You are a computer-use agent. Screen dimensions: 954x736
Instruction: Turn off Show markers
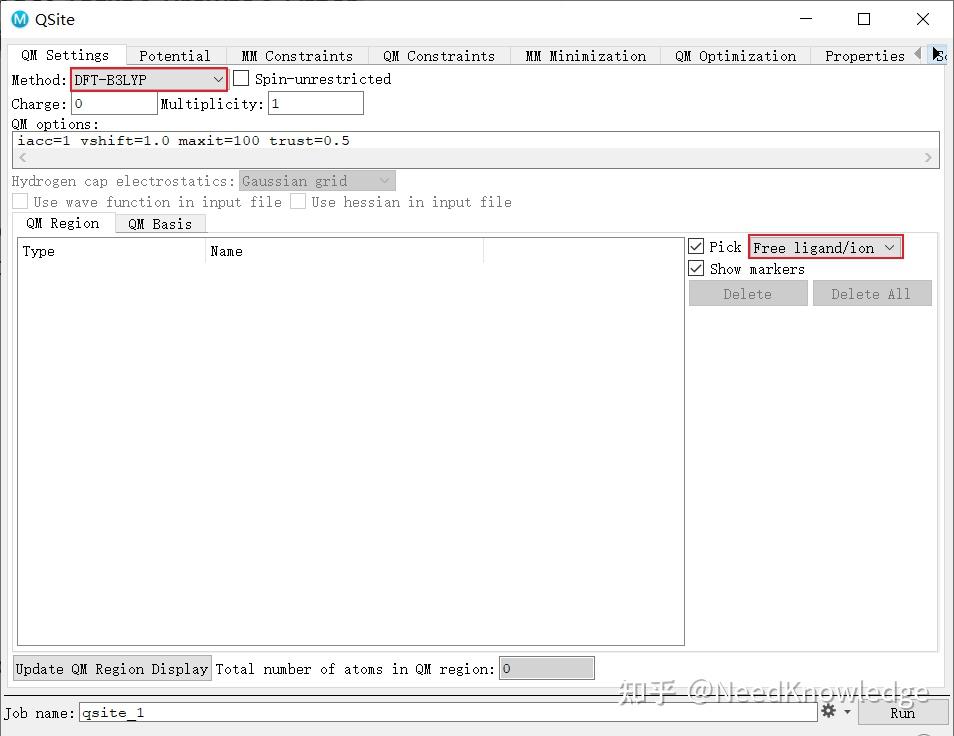[x=696, y=268]
